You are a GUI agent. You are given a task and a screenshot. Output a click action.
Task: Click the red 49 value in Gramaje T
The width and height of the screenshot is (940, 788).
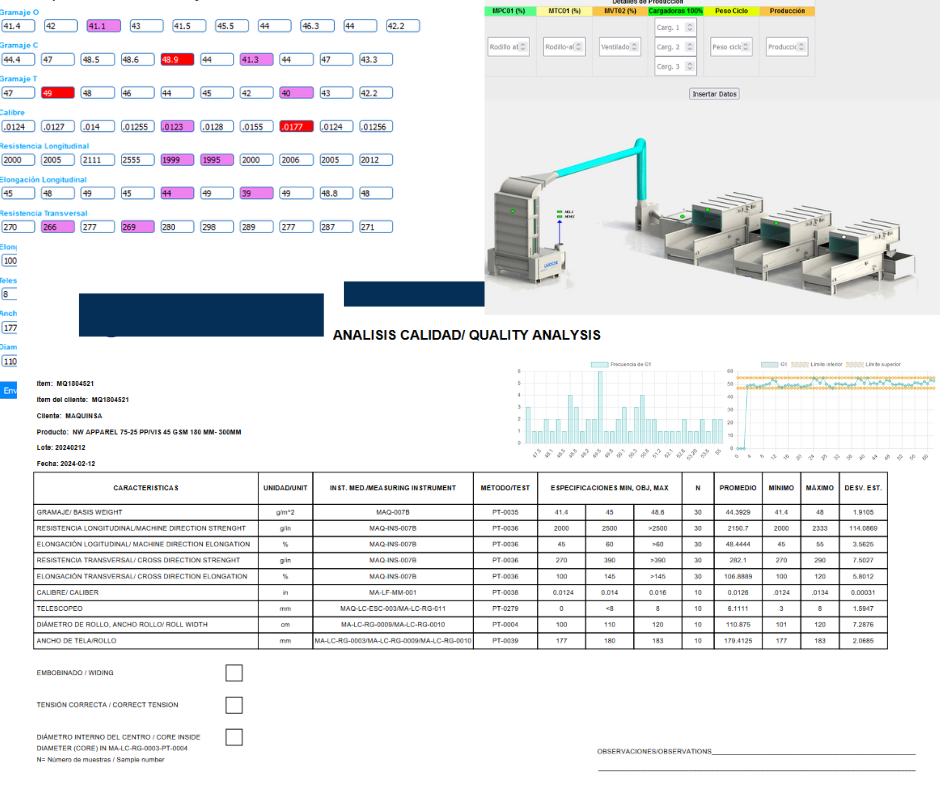point(58,92)
